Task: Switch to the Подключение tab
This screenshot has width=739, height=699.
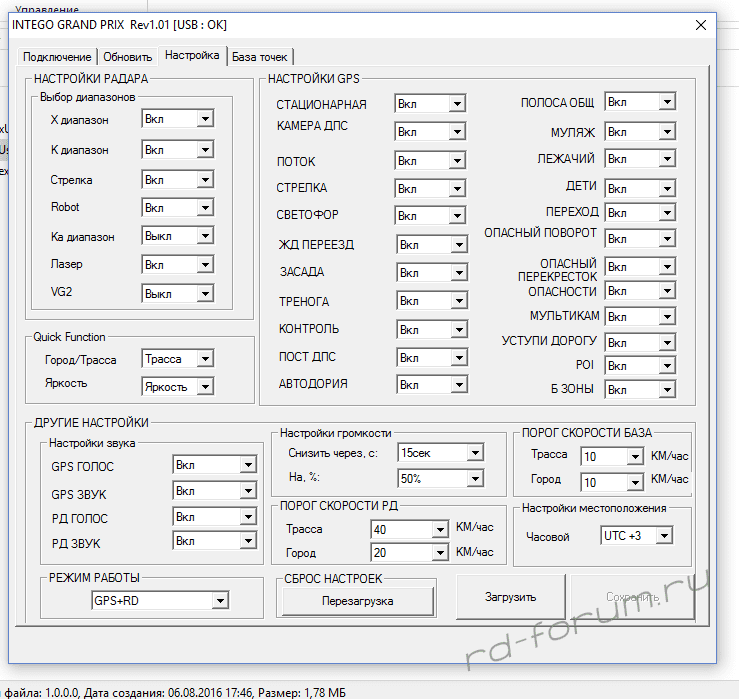Action: click(x=57, y=57)
